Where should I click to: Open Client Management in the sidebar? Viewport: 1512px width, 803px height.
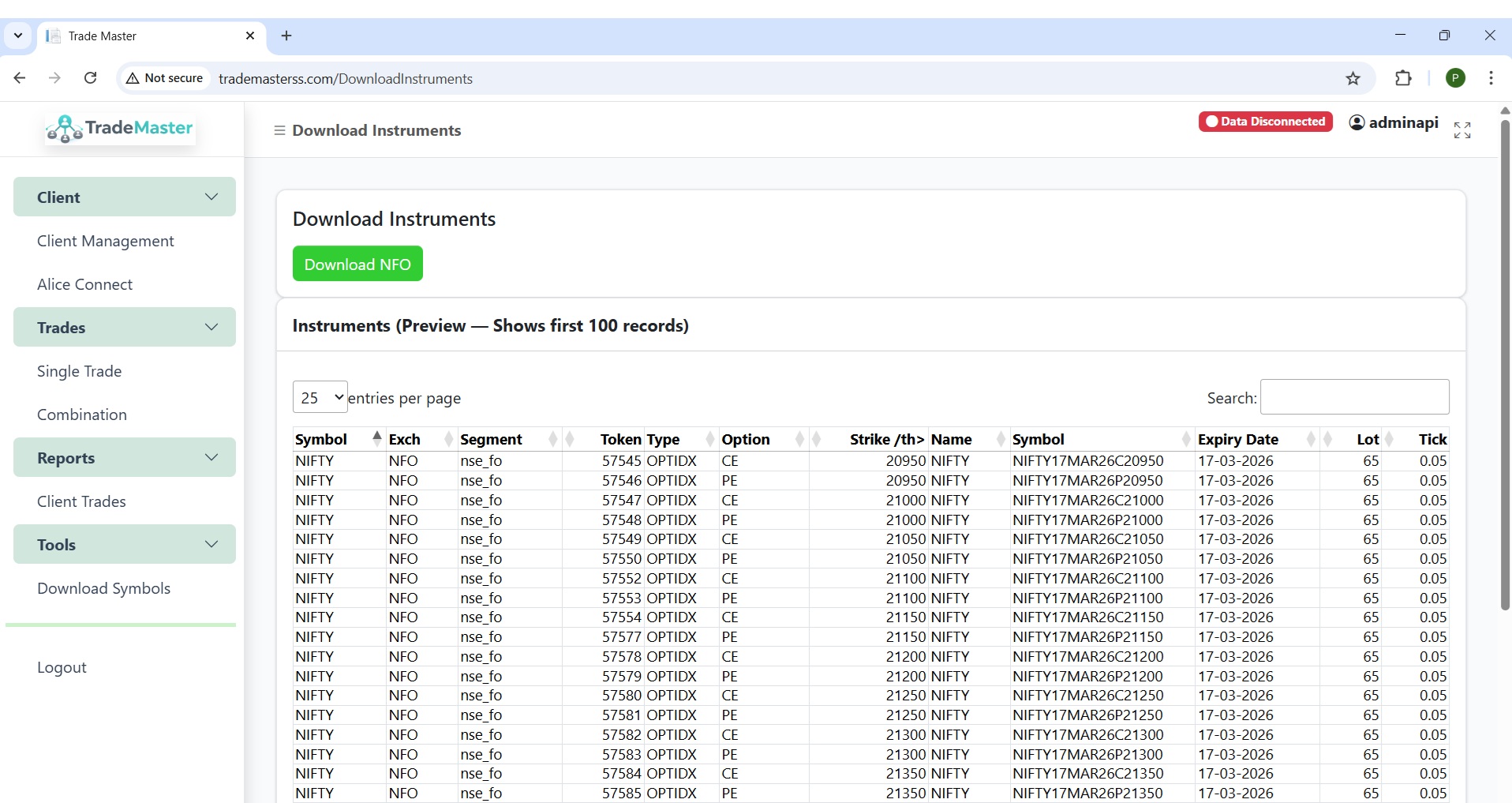click(106, 241)
